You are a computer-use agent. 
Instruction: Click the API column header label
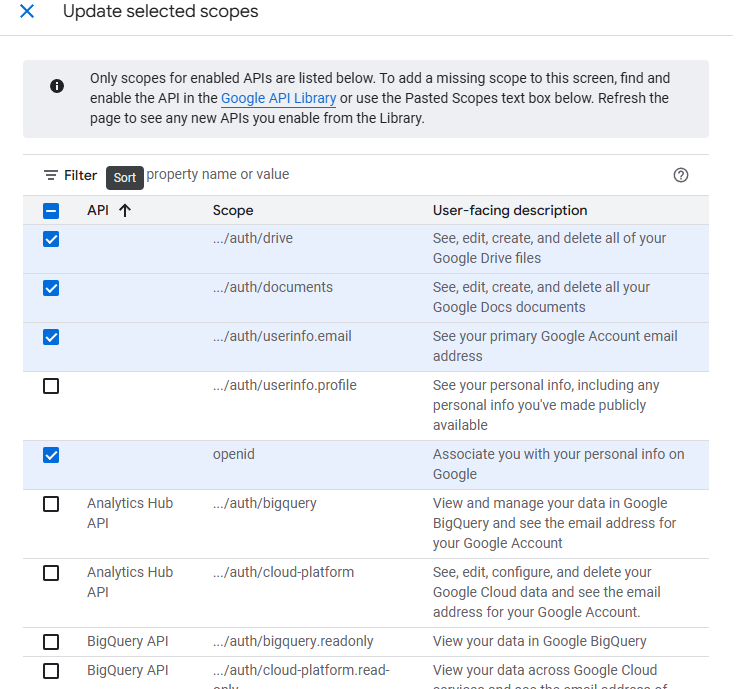pos(98,210)
